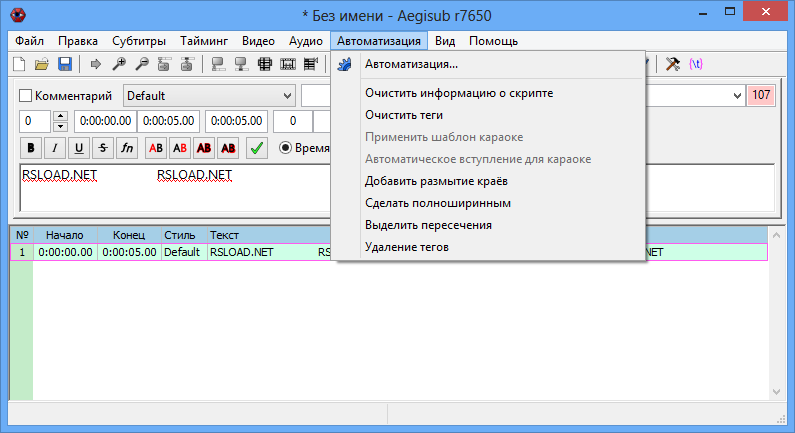
Task: Commit the line with the green checkmark
Action: 257,148
